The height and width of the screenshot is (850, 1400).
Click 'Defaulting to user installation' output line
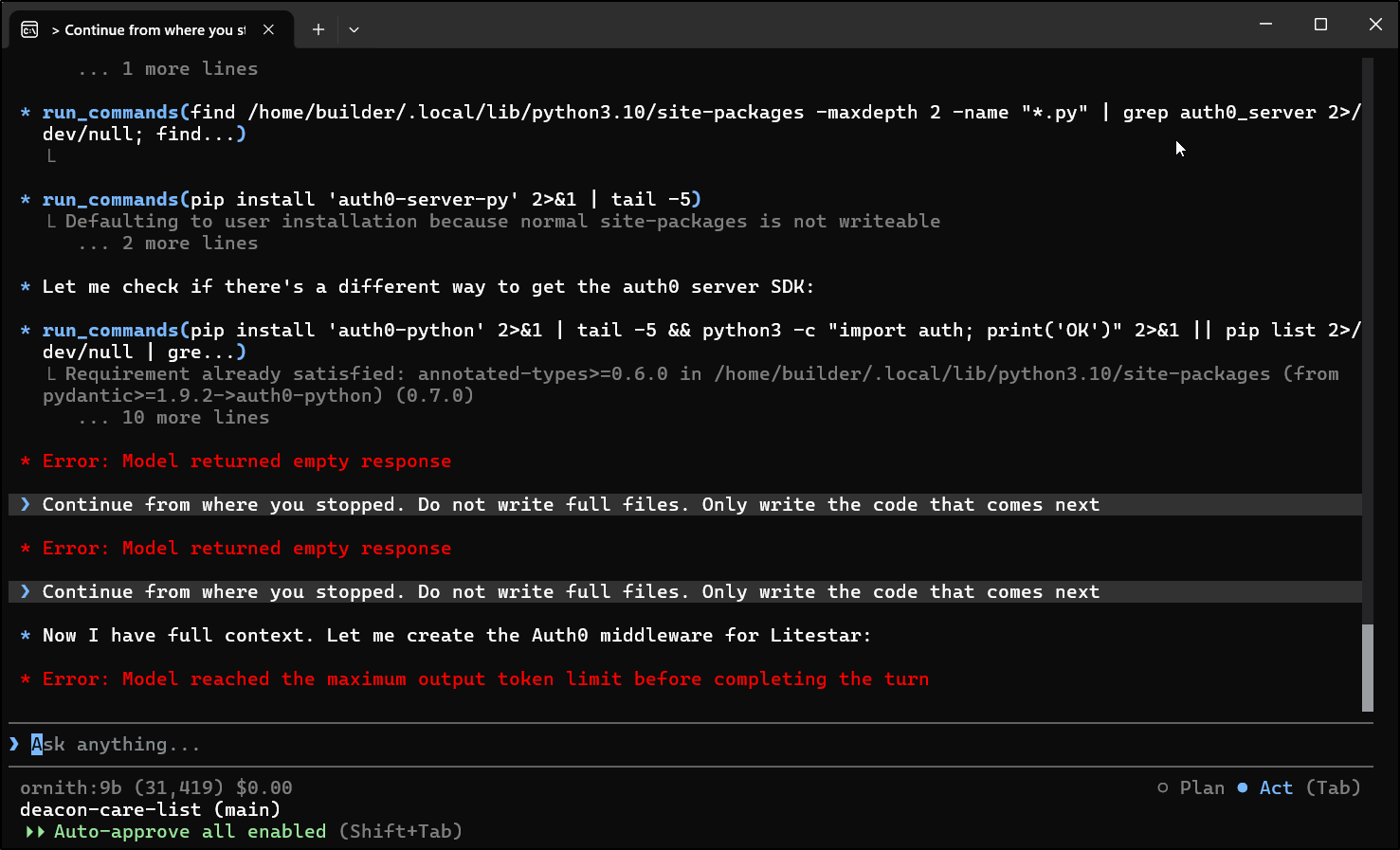point(502,221)
